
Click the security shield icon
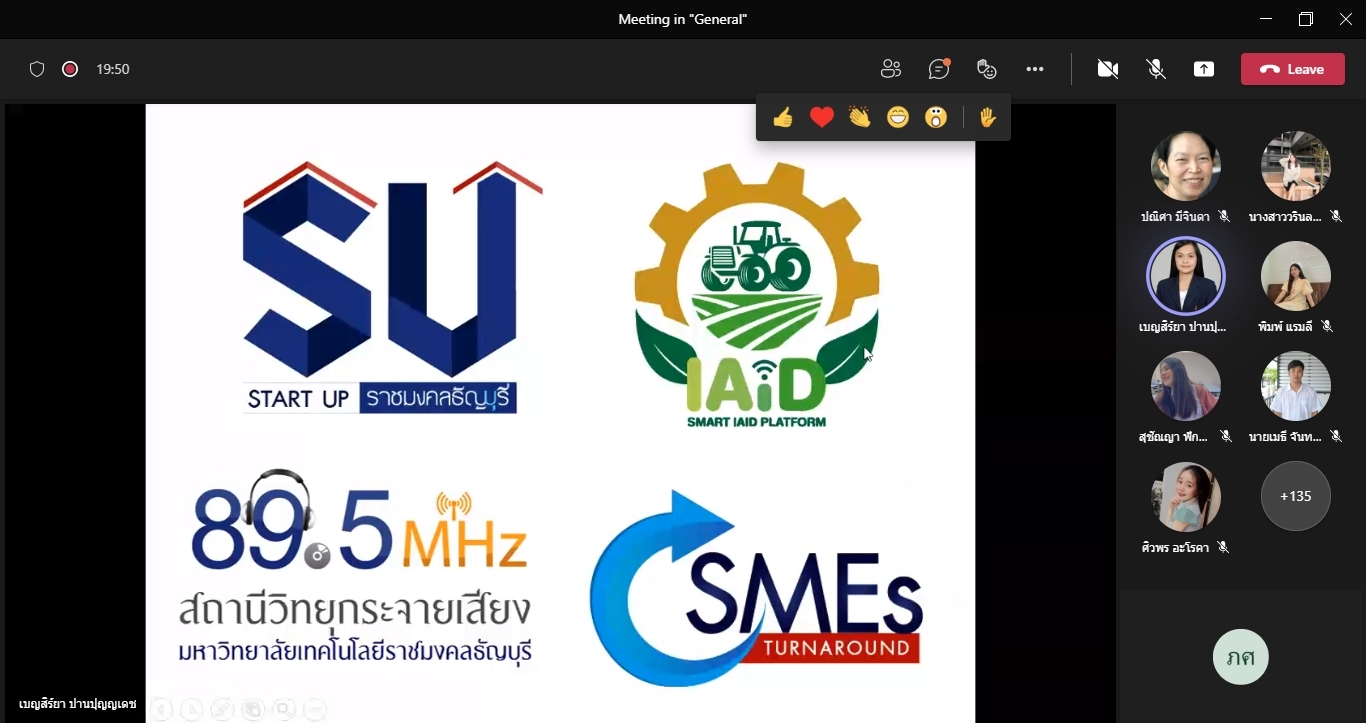(x=37, y=69)
